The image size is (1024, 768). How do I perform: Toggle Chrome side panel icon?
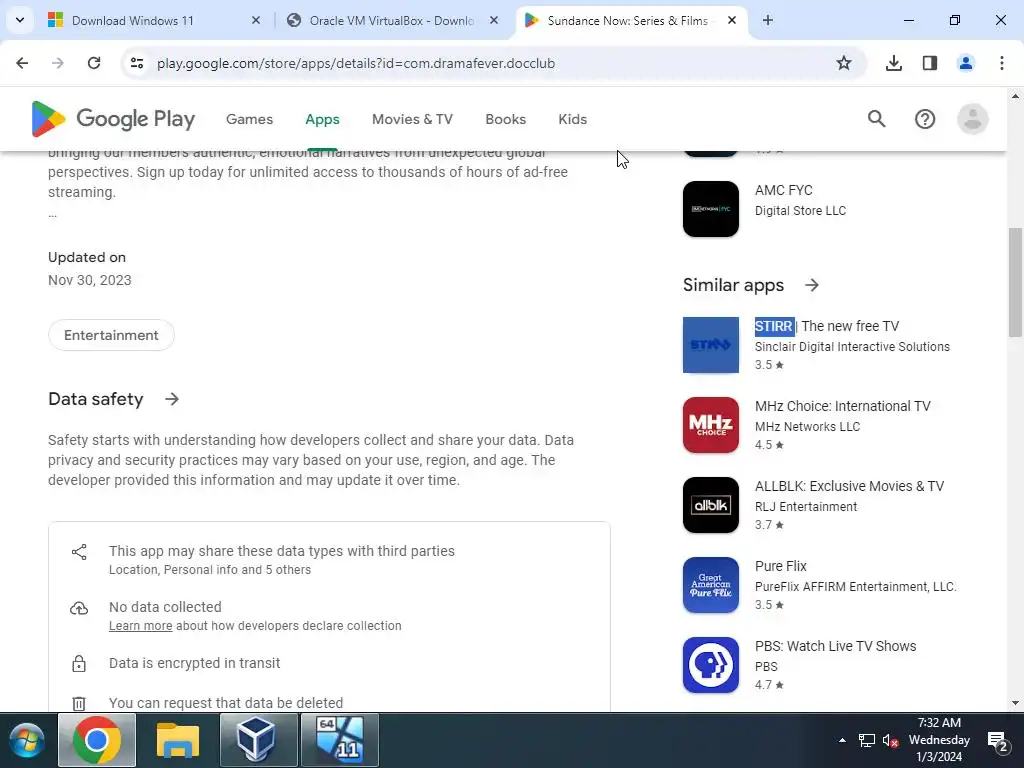929,63
